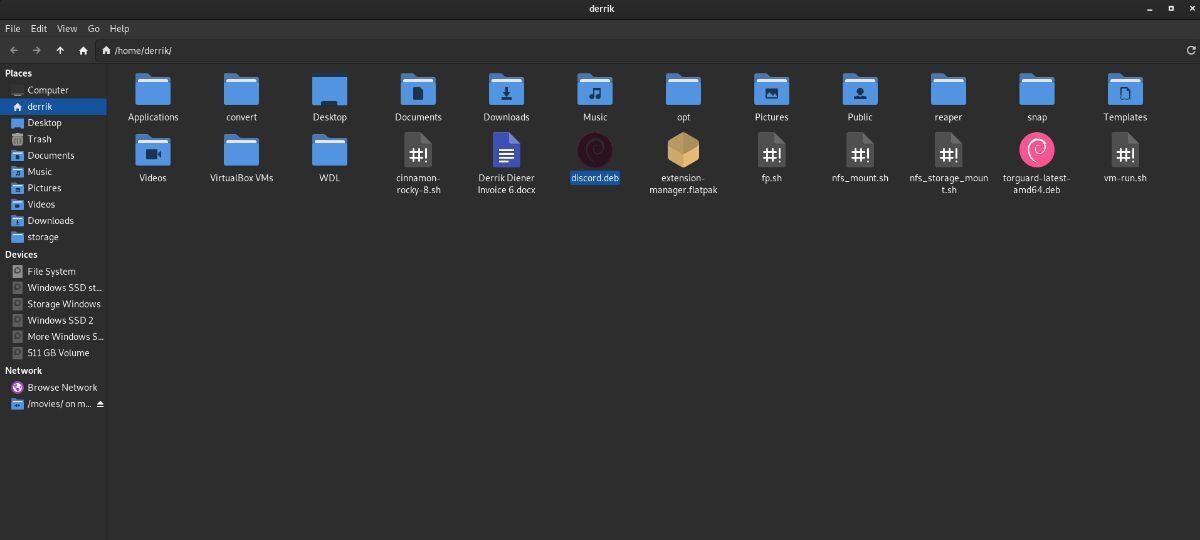Open the Public folder
The height and width of the screenshot is (540, 1200).
860,90
